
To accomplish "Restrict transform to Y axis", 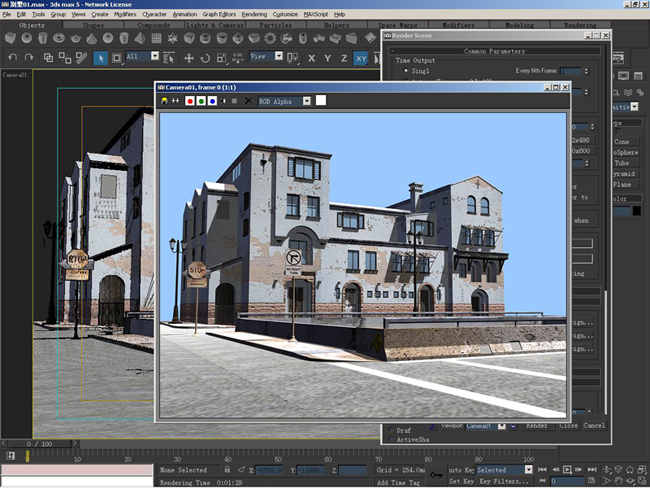I will point(327,58).
